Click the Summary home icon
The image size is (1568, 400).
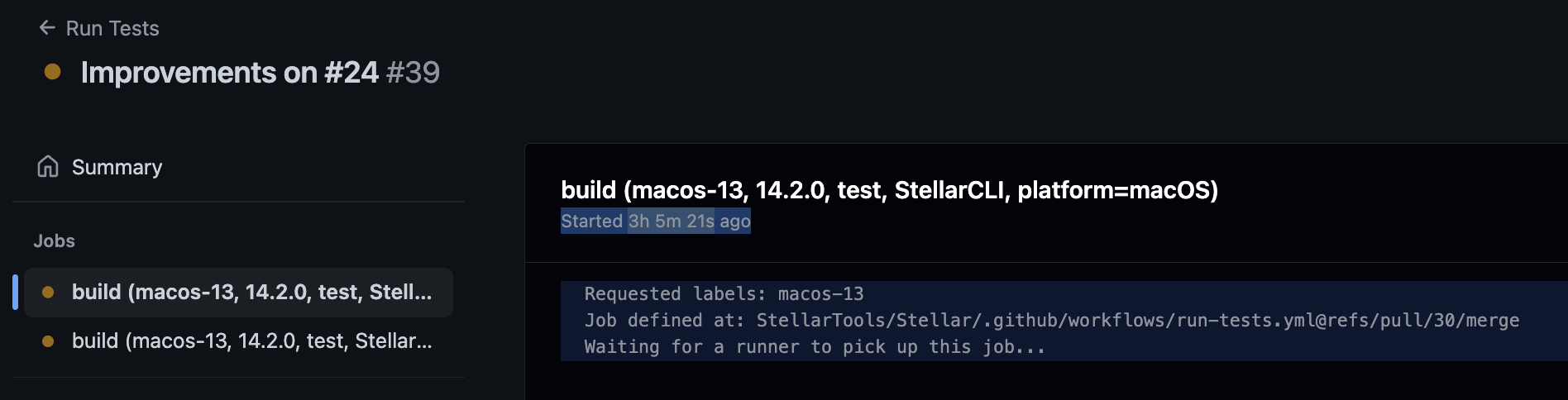(48, 167)
